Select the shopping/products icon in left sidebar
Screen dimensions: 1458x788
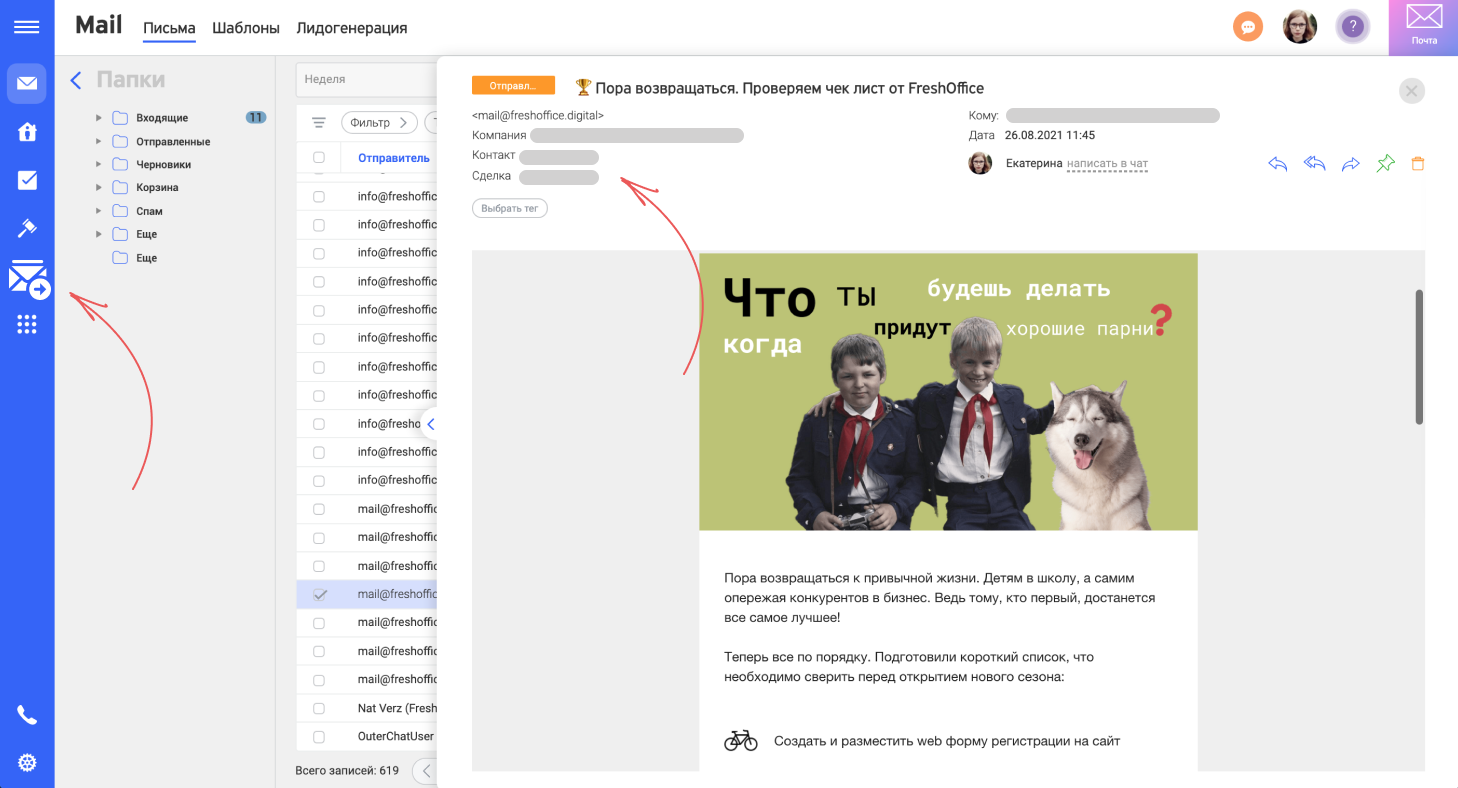[x=26, y=131]
